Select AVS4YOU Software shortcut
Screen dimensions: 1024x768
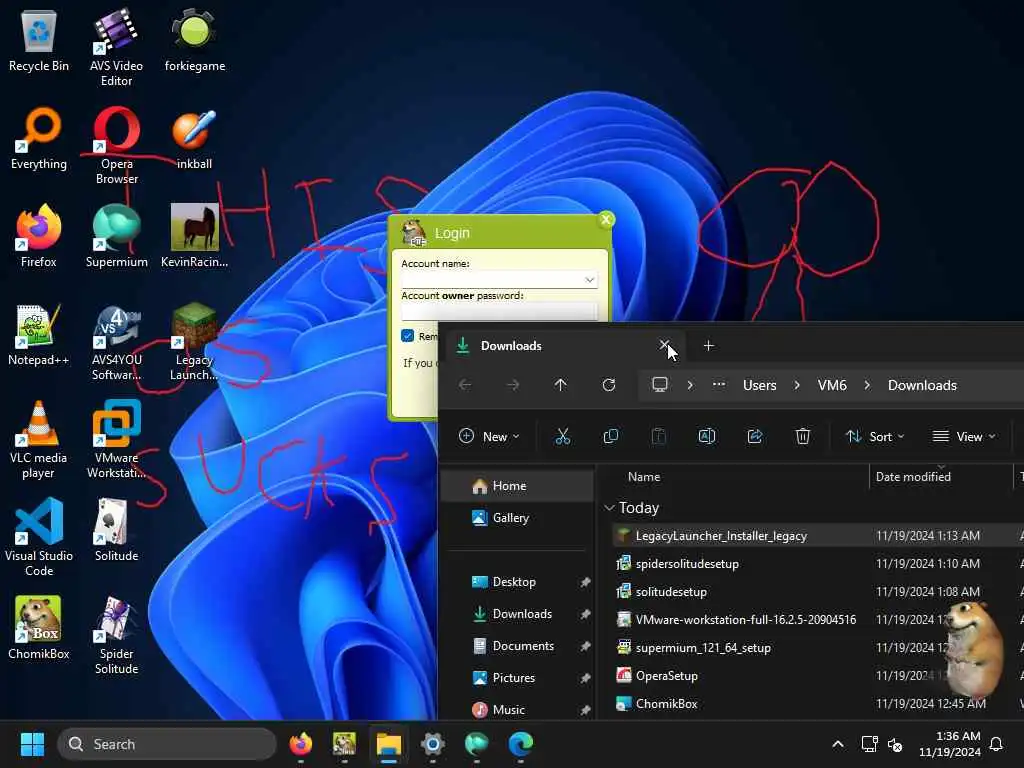(116, 342)
